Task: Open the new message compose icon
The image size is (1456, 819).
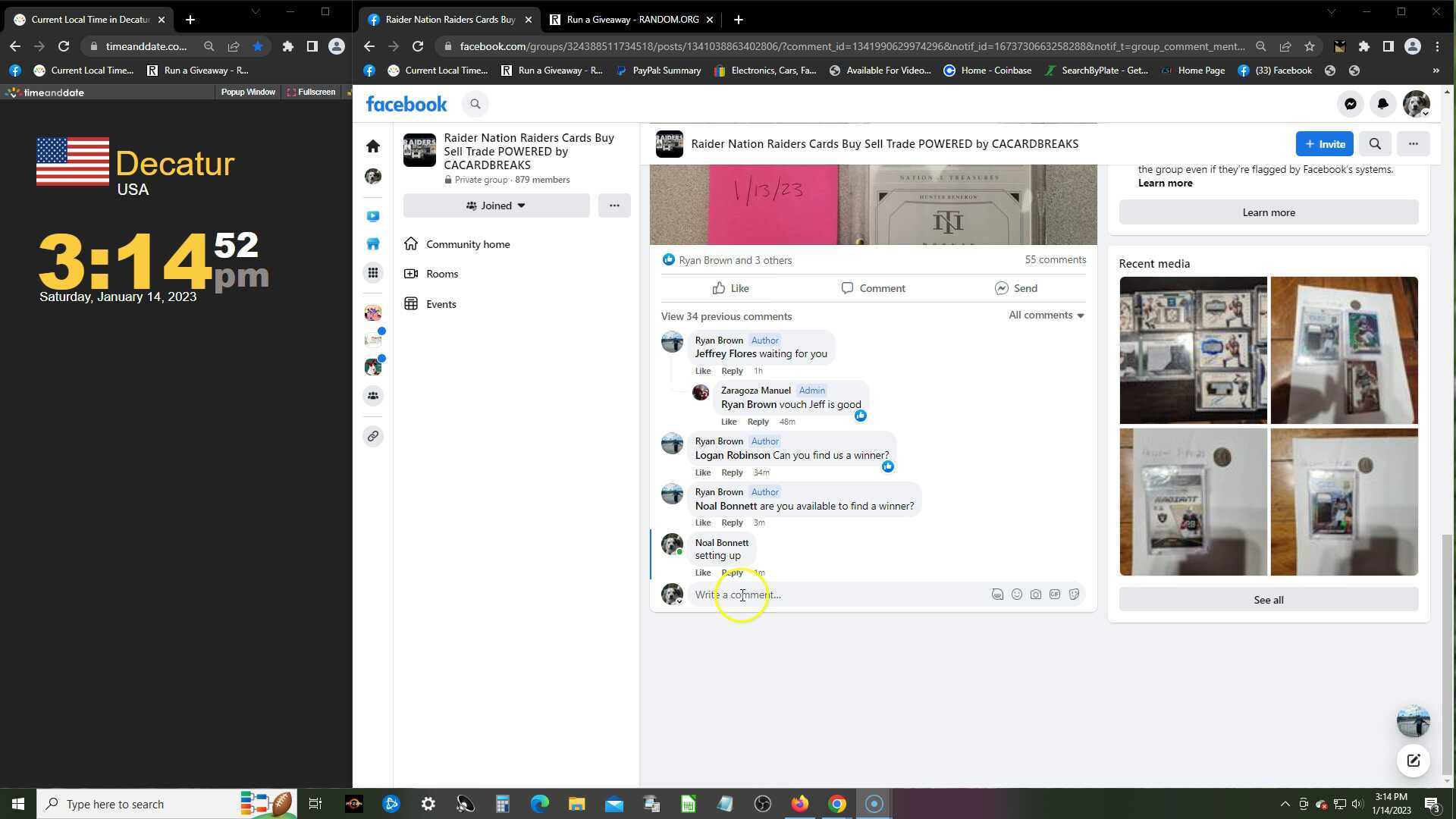Action: point(1413,761)
